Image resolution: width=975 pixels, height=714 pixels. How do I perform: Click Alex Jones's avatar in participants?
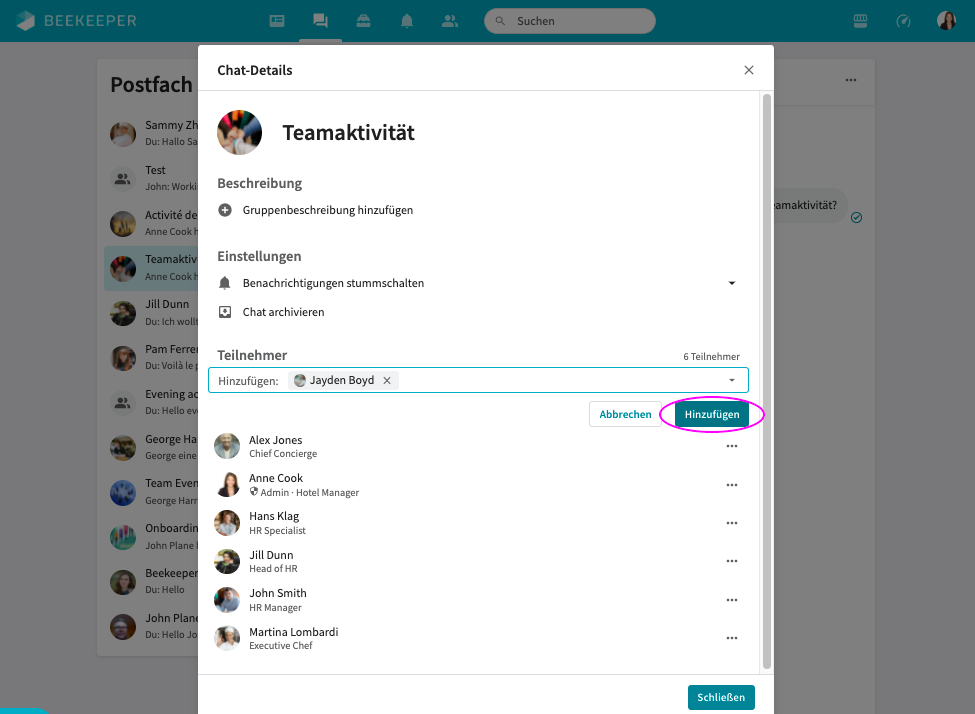coord(227,446)
